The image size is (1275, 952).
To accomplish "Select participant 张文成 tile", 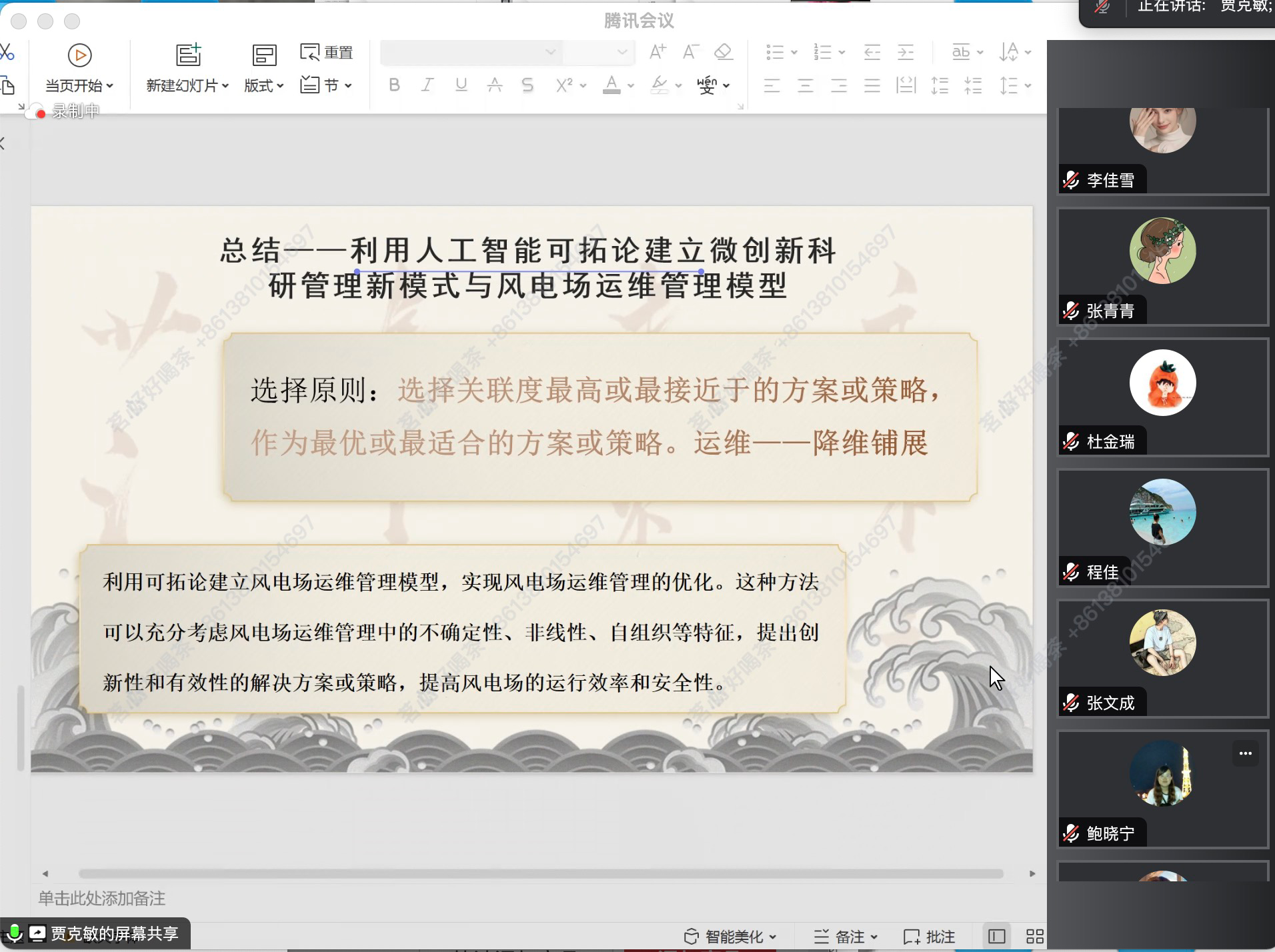I will tap(1163, 659).
